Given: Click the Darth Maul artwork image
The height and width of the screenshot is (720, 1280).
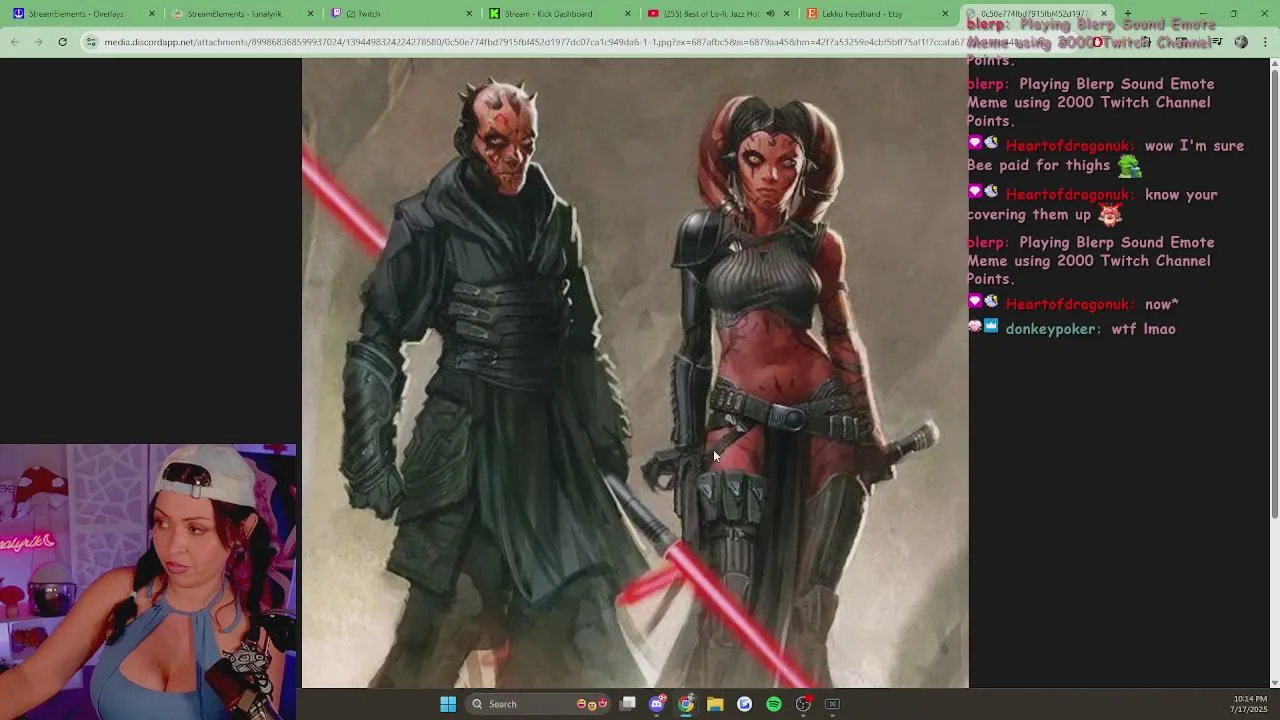Looking at the screenshot, I should point(635,373).
